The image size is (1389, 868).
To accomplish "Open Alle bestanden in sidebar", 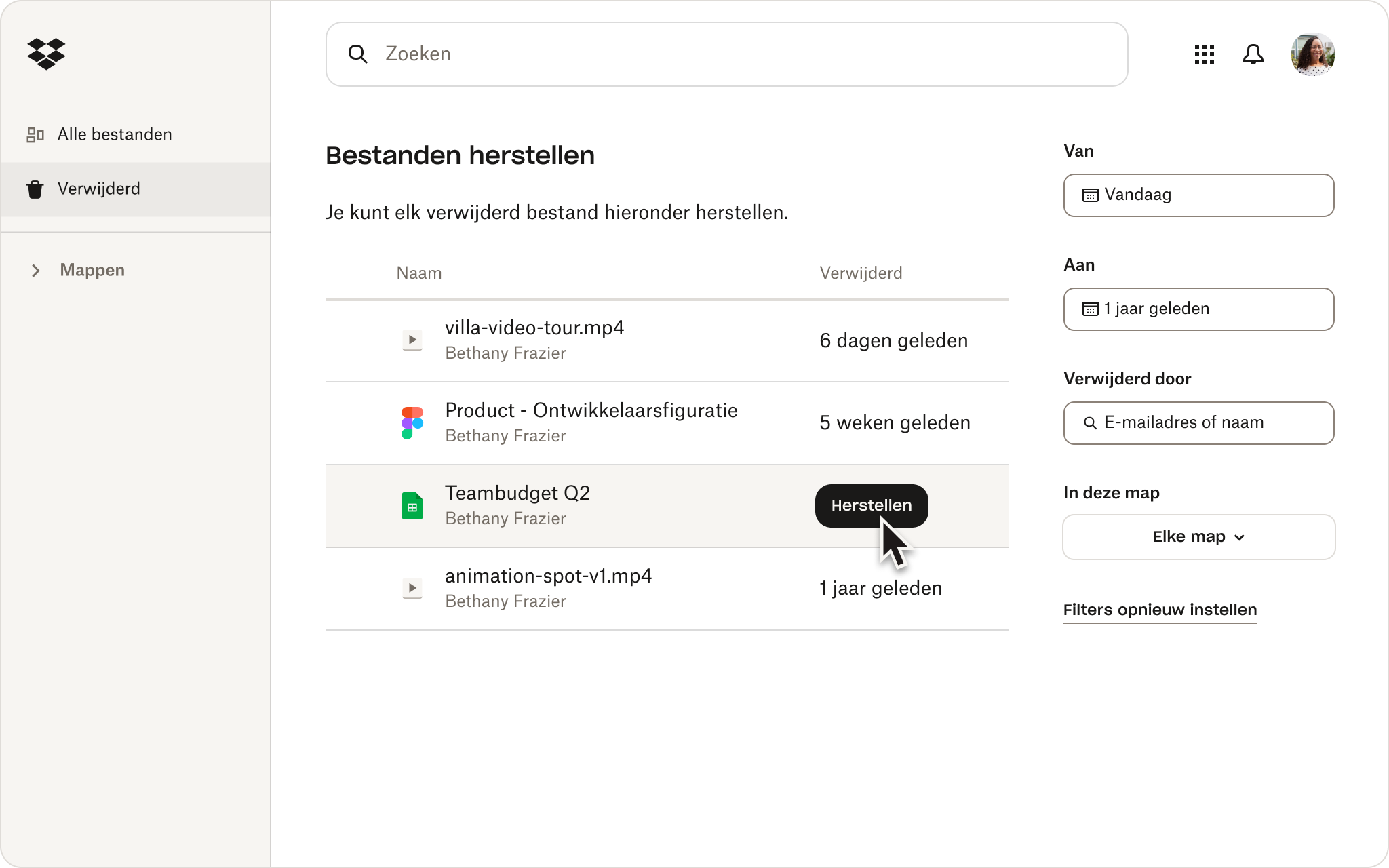I will [136, 134].
